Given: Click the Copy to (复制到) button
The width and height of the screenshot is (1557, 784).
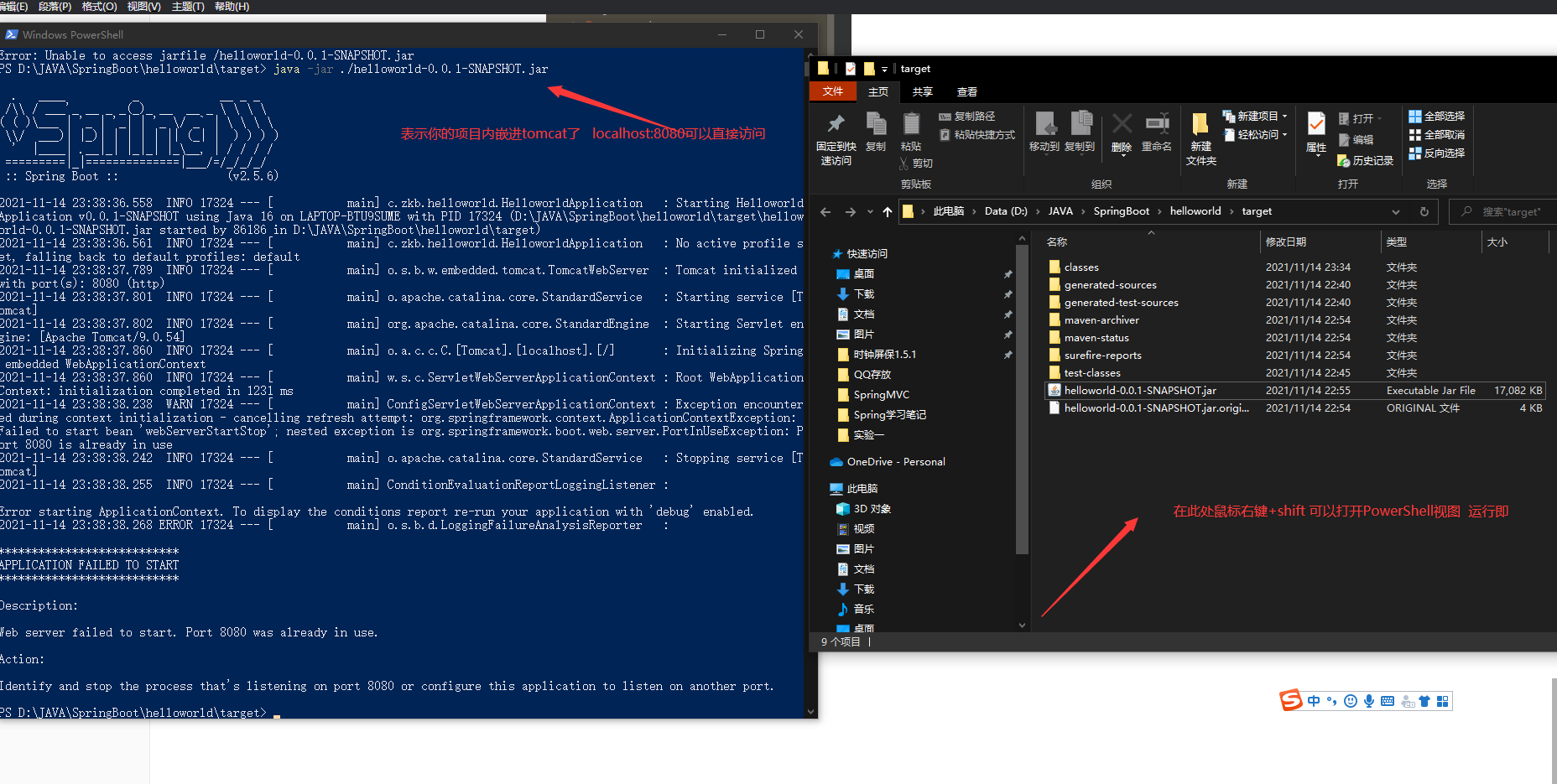Looking at the screenshot, I should pyautogui.click(x=1080, y=132).
